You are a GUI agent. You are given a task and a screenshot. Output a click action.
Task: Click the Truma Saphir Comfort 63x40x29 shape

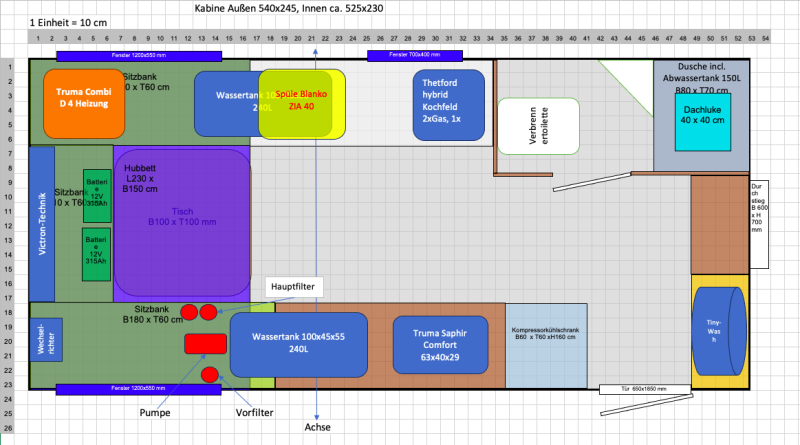(440, 345)
